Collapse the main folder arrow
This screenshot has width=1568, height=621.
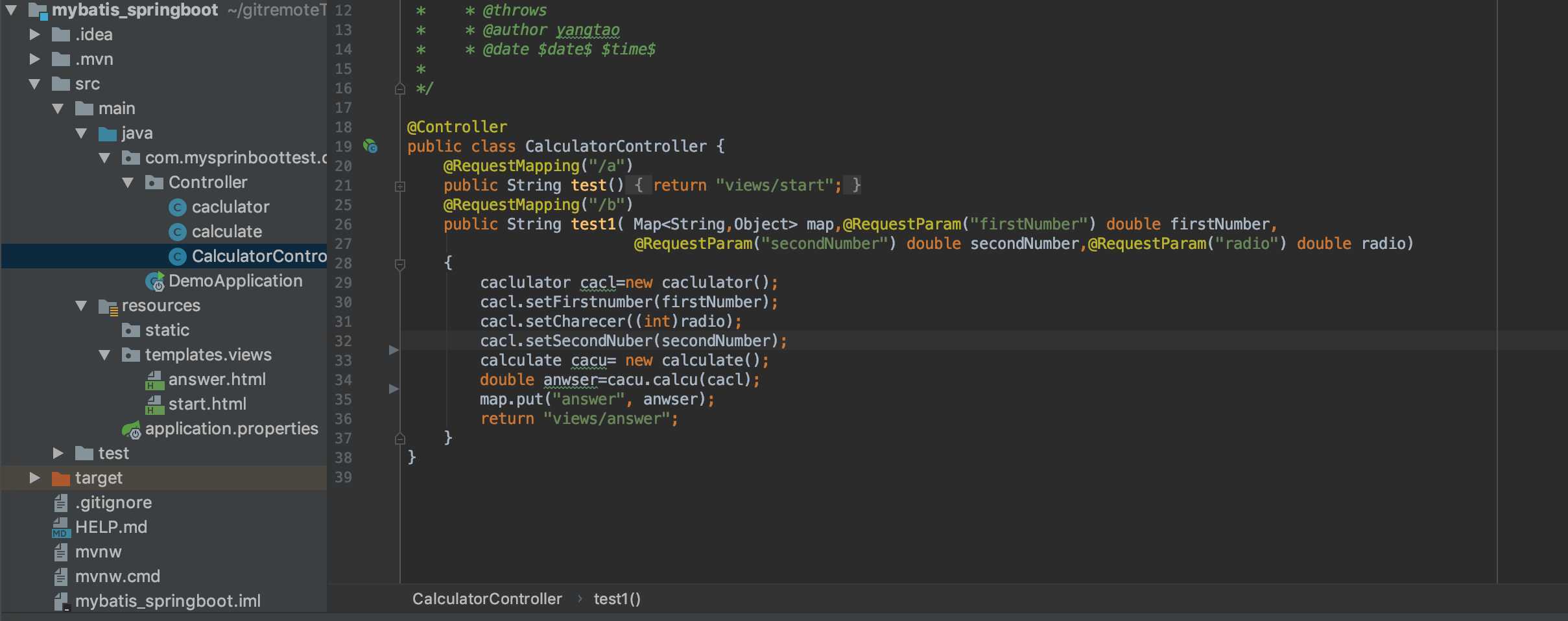click(x=58, y=108)
